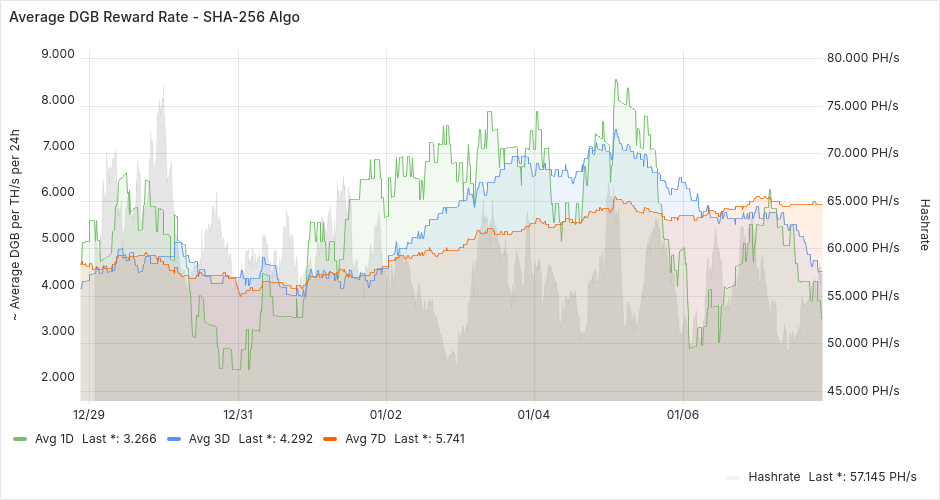Click the vertical Hashrate right axis title
Image resolution: width=940 pixels, height=500 pixels.
coord(924,223)
